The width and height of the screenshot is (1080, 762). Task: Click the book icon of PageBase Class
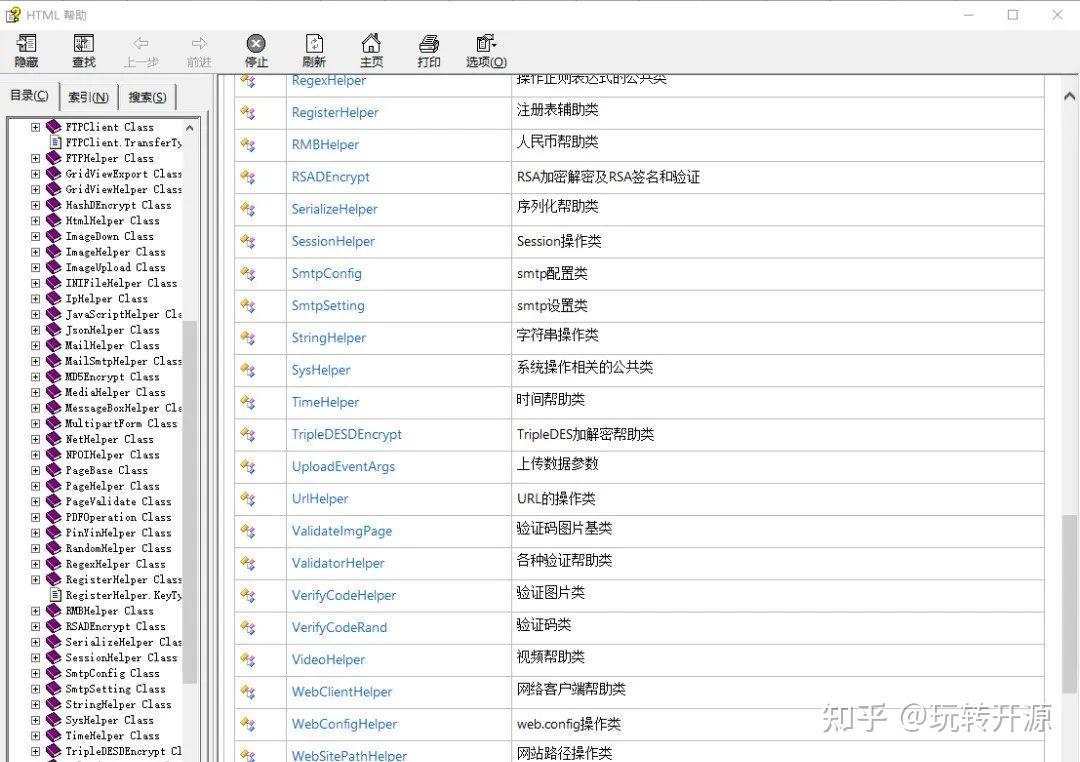(x=54, y=471)
